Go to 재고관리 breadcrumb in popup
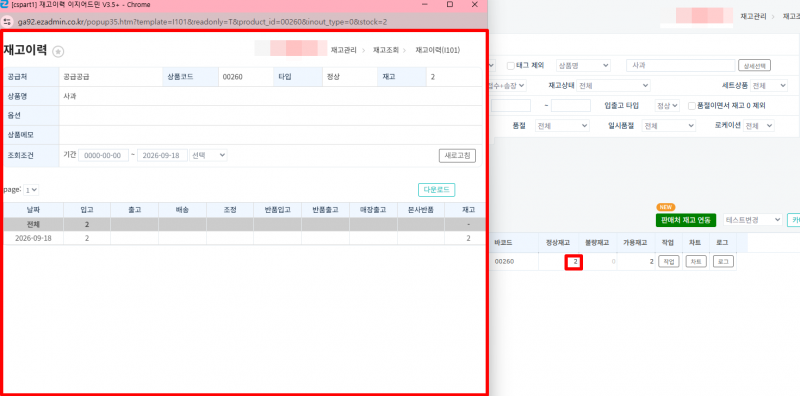Screen dimensions: 800x396 point(344,50)
